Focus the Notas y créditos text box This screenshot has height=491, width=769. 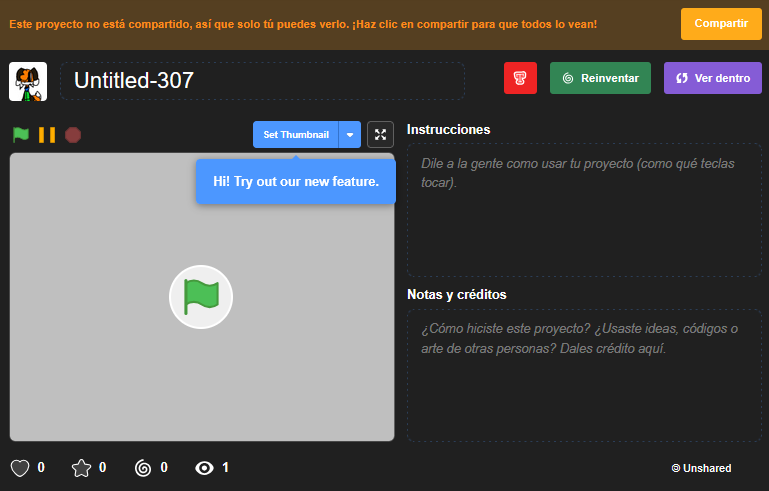click(x=584, y=375)
